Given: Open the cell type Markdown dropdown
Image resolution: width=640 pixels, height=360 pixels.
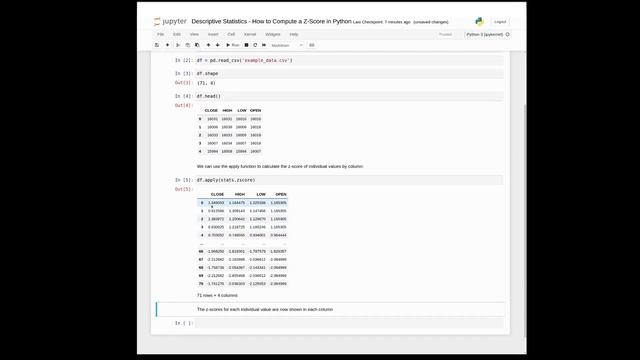Looking at the screenshot, I should click(287, 45).
